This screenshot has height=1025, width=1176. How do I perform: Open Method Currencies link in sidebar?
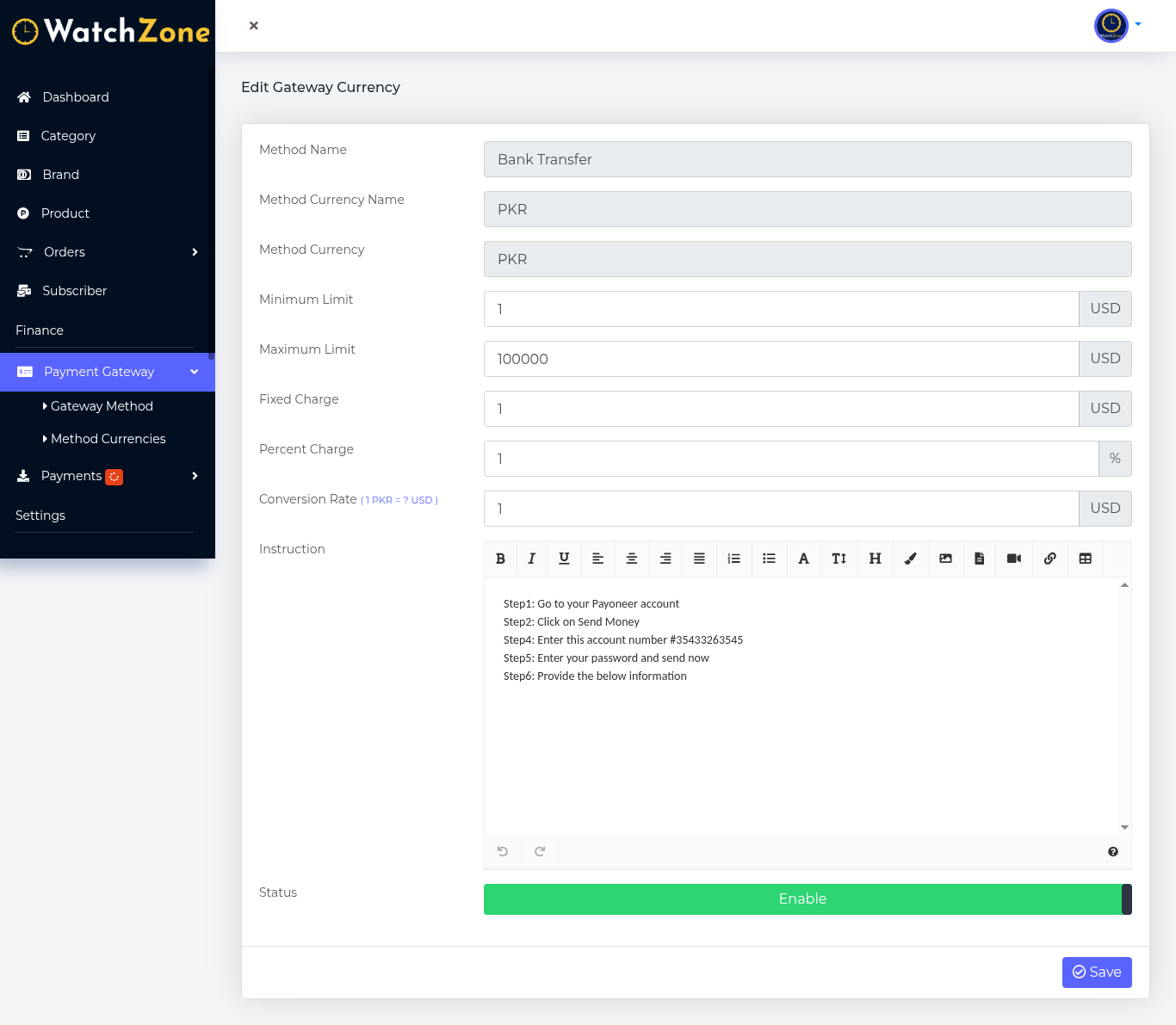pyautogui.click(x=108, y=439)
